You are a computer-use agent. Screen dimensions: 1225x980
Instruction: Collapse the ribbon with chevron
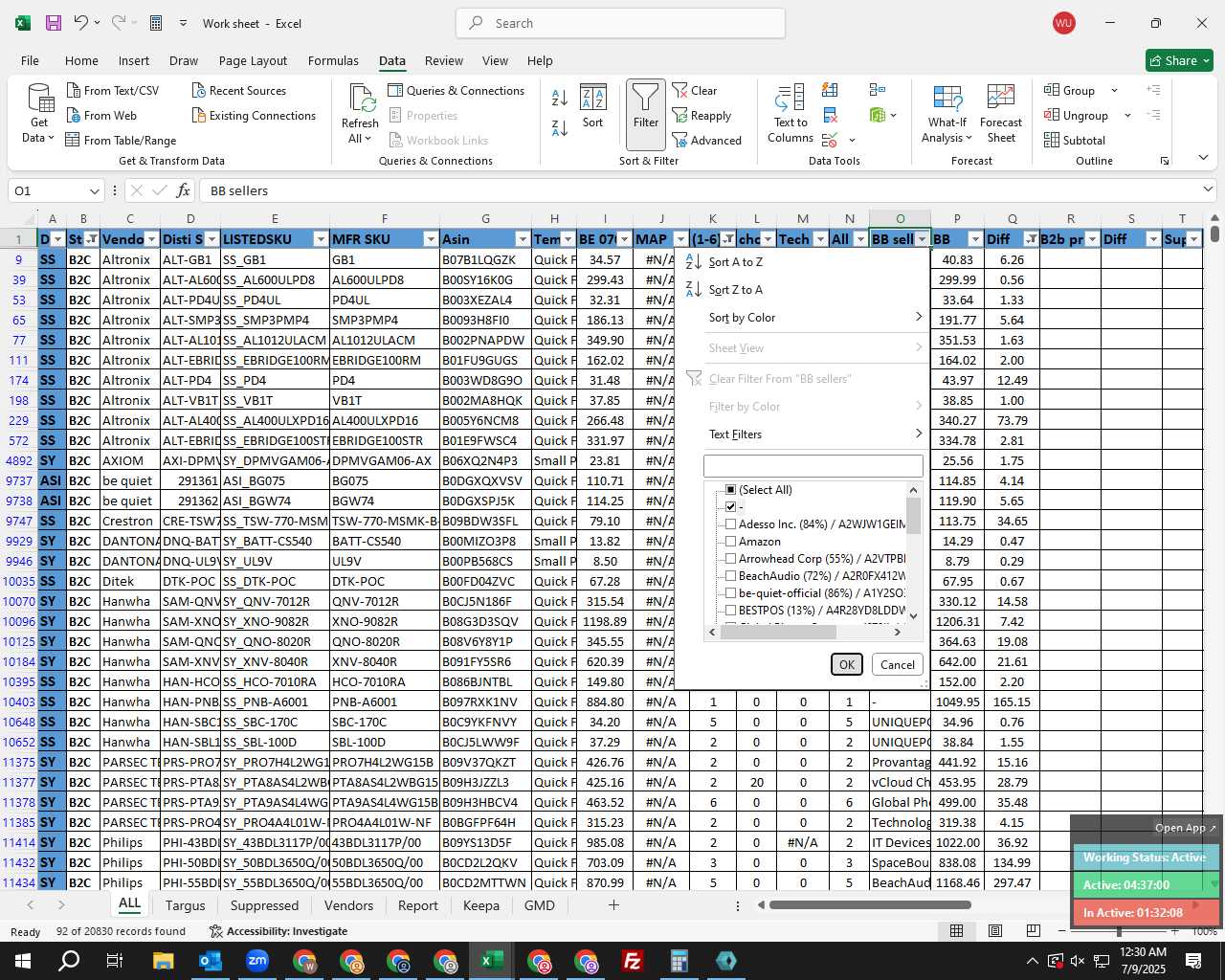pos(1203,158)
